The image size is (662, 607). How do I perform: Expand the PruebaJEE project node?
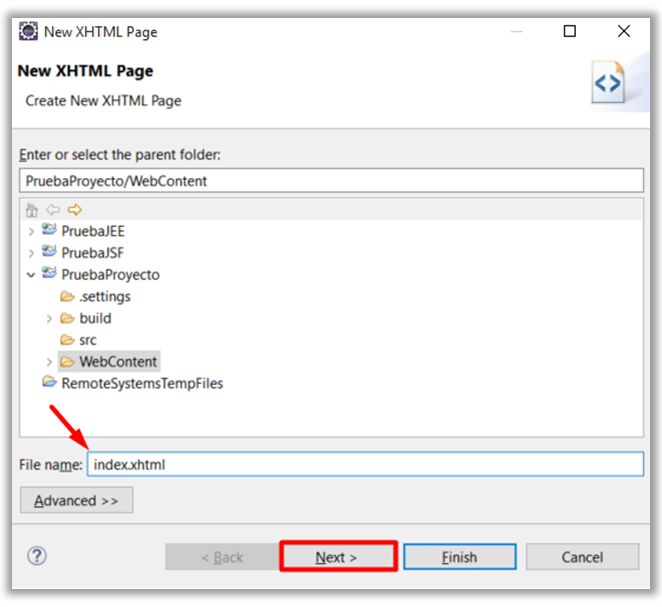[x=30, y=231]
